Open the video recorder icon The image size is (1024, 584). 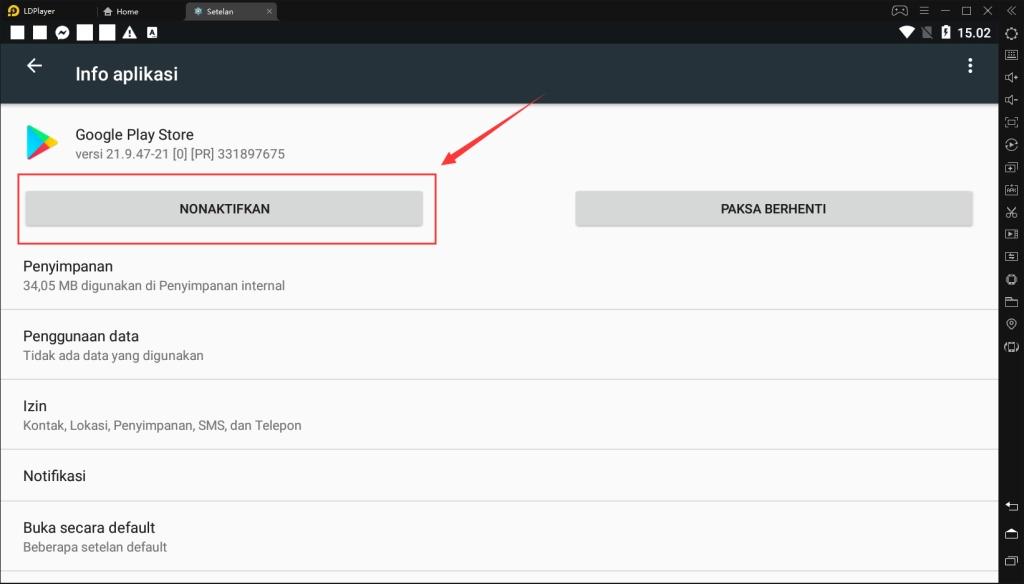click(1011, 234)
